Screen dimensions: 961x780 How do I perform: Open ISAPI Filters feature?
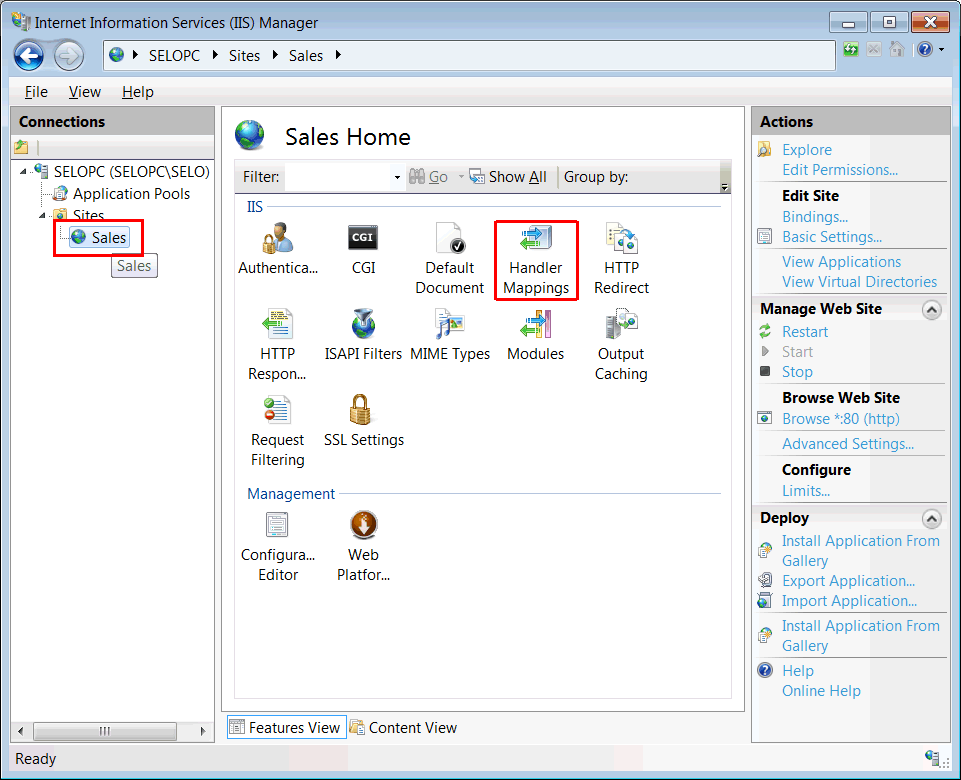[363, 335]
